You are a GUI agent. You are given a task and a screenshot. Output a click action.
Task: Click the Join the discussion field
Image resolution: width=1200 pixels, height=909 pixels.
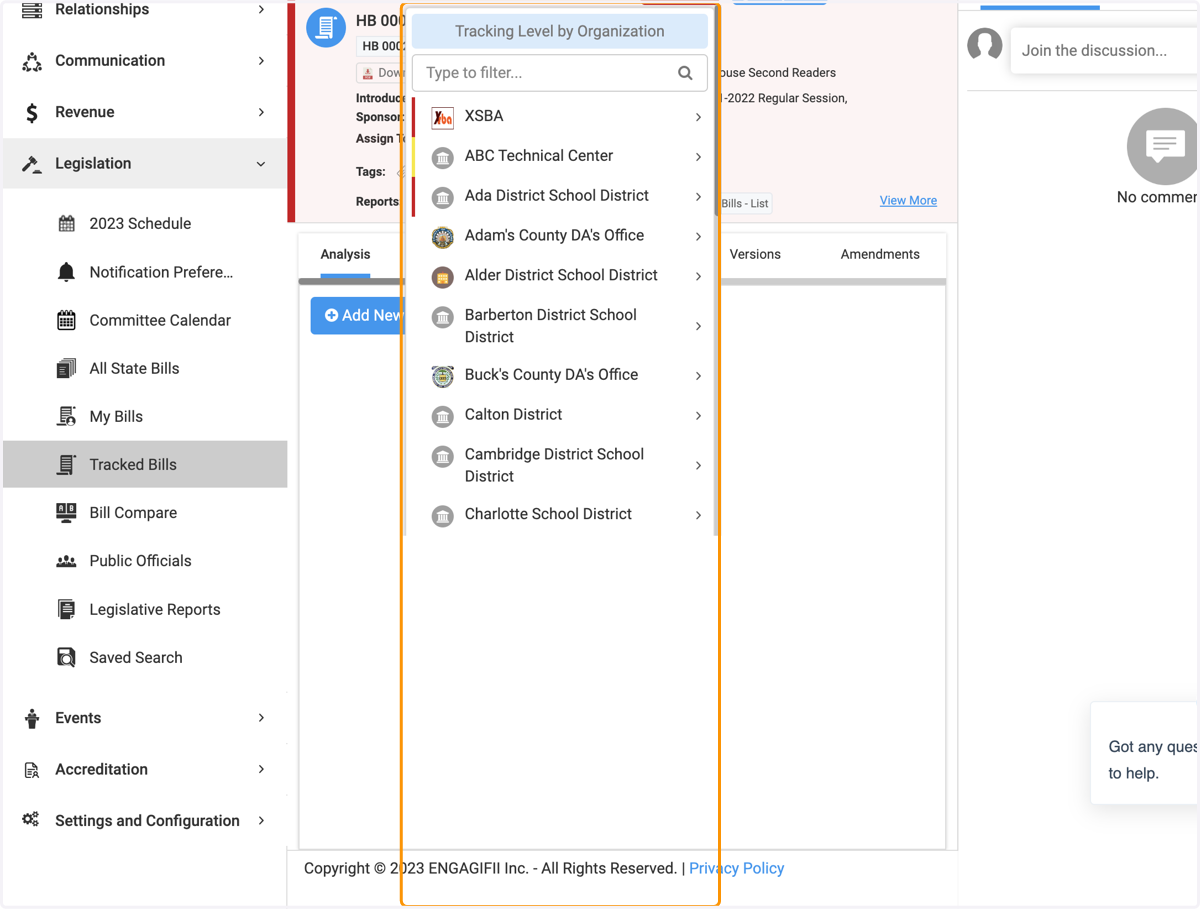(x=1105, y=50)
